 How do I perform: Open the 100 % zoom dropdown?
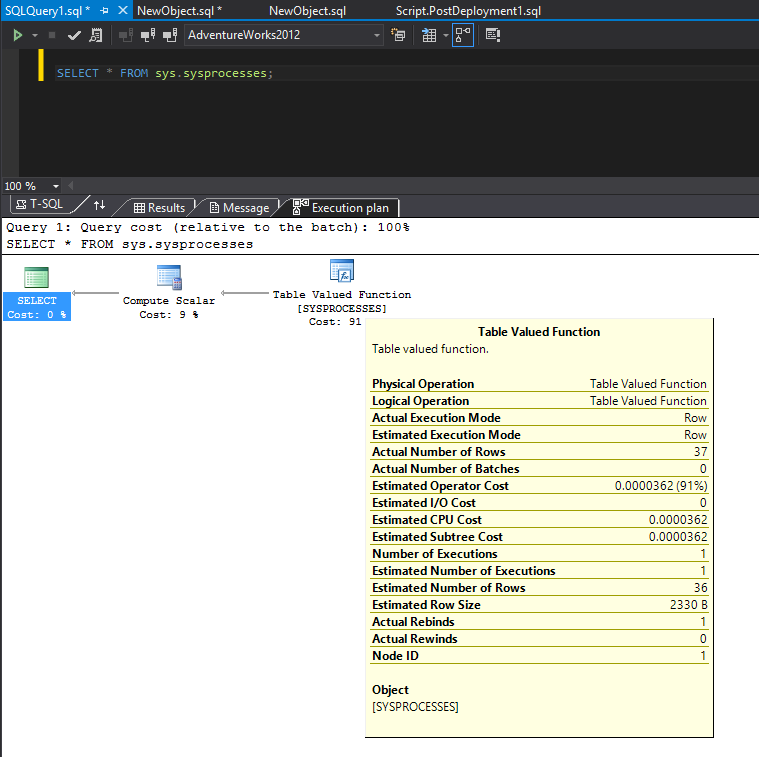point(55,186)
